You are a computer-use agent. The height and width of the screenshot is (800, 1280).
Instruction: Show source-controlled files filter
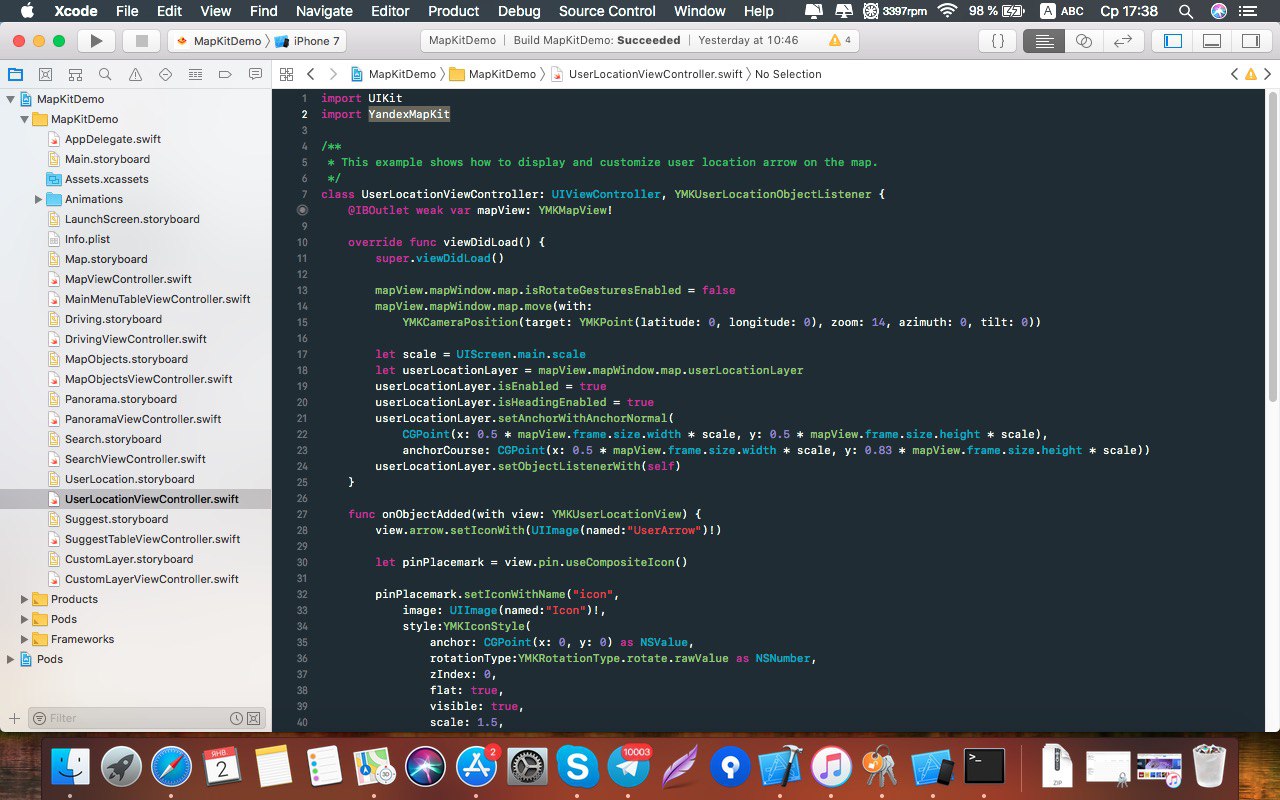coord(254,718)
